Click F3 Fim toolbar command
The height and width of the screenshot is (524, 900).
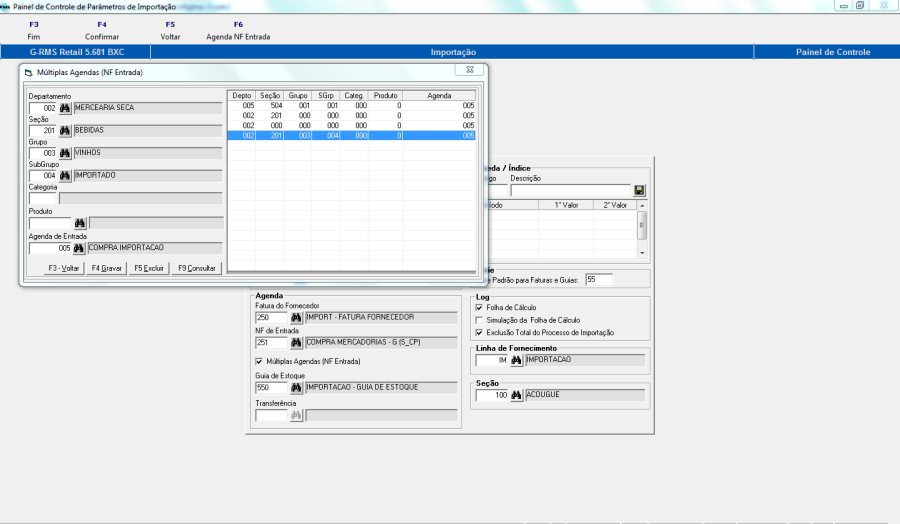click(34, 30)
